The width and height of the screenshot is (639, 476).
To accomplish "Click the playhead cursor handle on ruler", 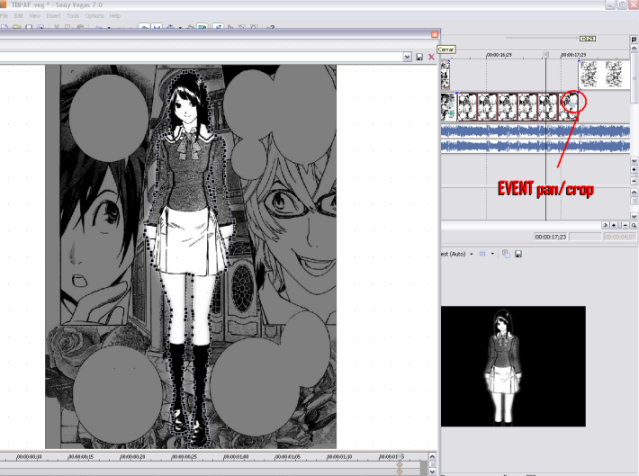I will pyautogui.click(x=546, y=54).
